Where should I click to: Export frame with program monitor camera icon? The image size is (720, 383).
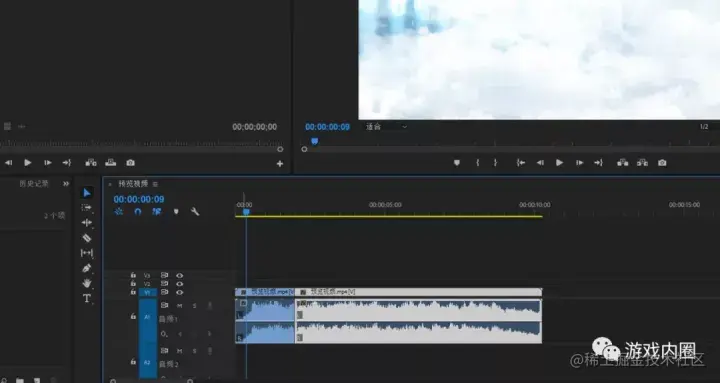[x=662, y=163]
